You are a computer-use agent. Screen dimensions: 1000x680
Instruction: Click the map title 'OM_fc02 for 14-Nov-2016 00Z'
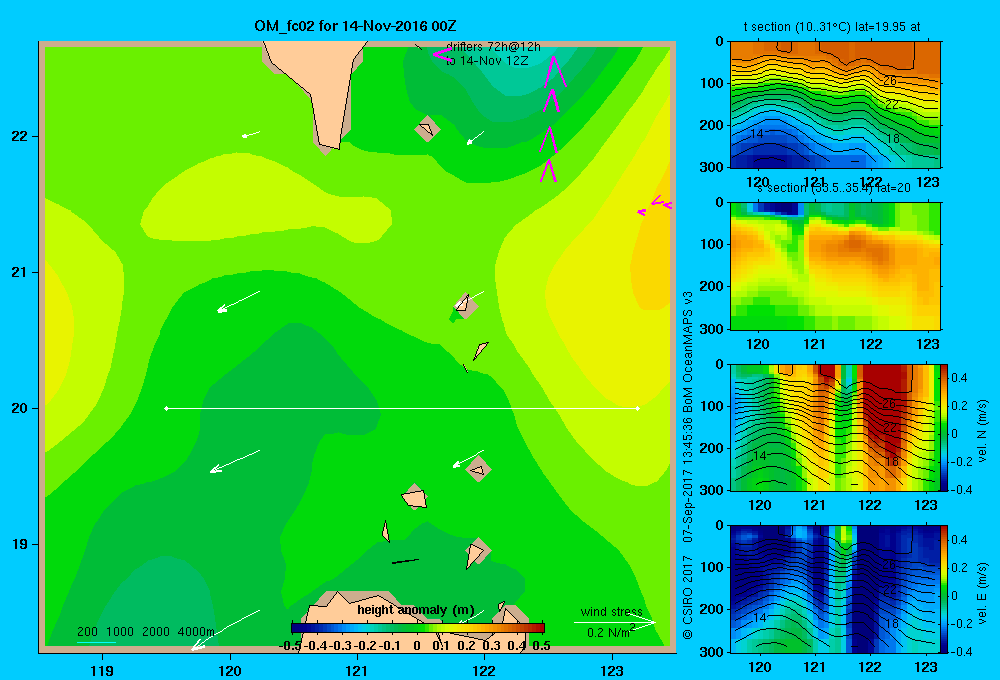coord(355,26)
